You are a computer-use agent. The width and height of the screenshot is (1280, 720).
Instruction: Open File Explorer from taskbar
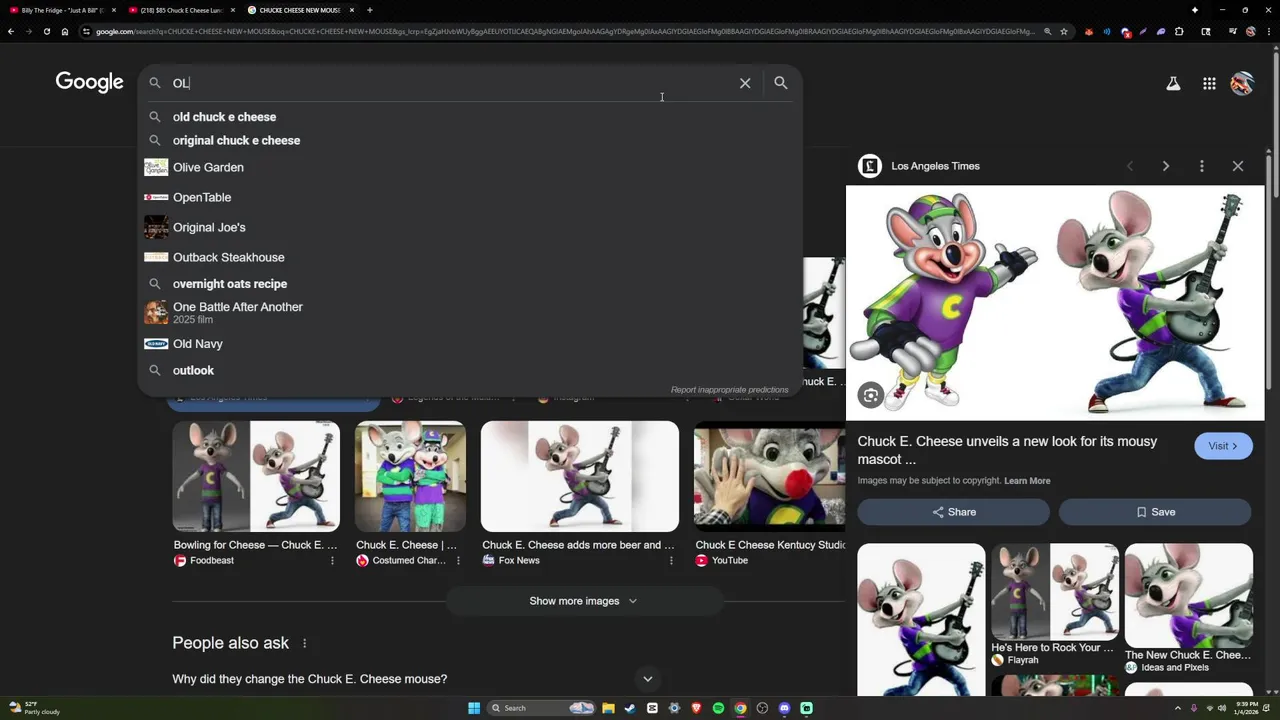[x=608, y=708]
